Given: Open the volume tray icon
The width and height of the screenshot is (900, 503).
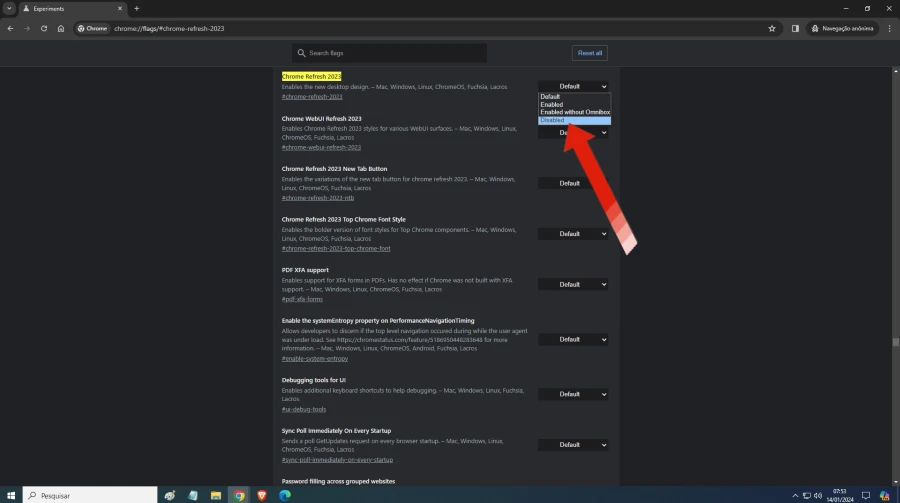Looking at the screenshot, I should point(818,496).
